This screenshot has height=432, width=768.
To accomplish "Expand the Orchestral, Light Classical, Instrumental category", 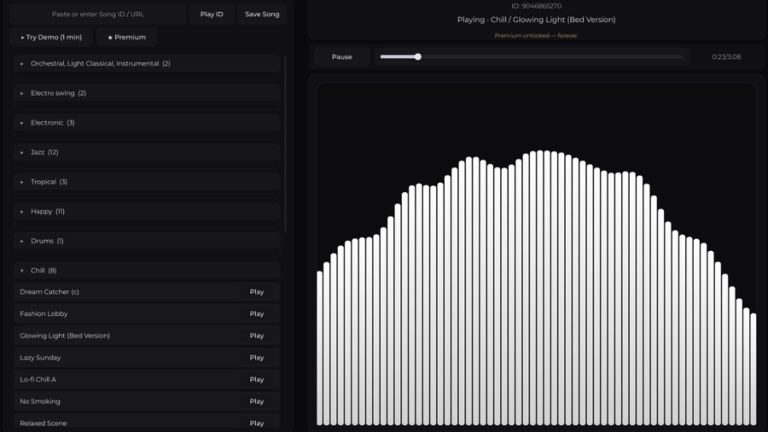I will point(147,64).
